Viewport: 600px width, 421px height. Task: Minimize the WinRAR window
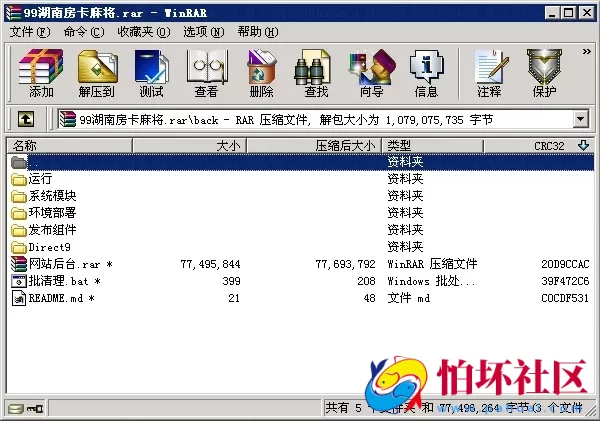click(x=551, y=13)
